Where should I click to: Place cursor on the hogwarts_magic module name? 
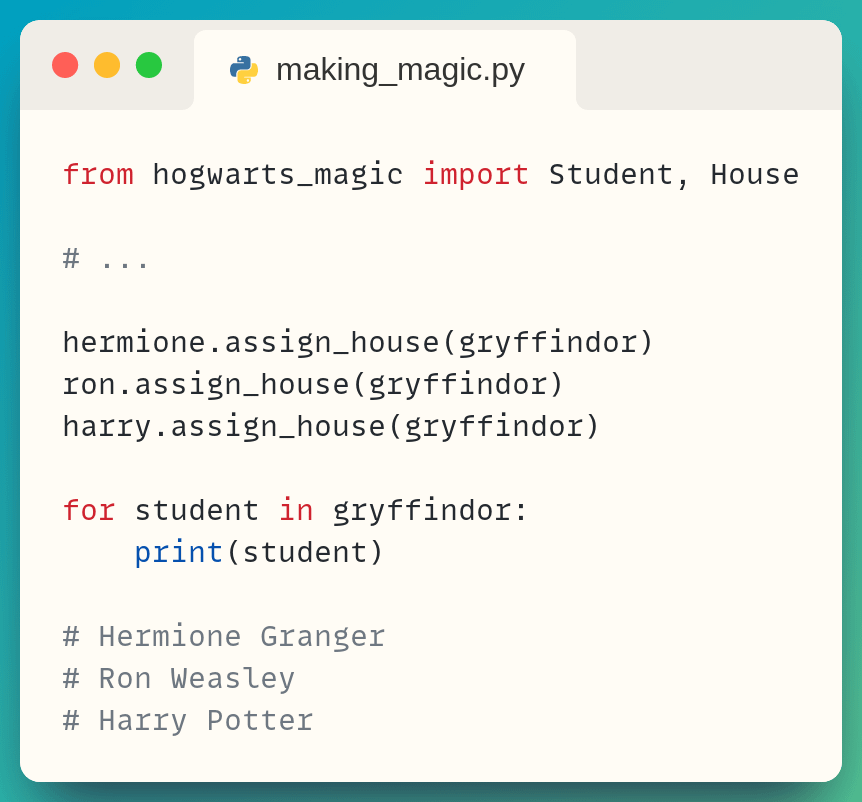click(x=277, y=175)
